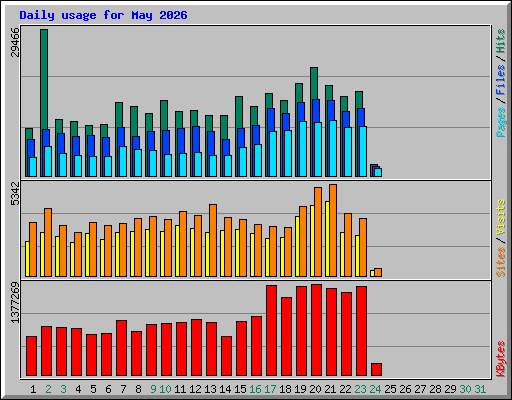The image size is (512, 400).
Task: Click day label 14 on the x-axis
Action: click(x=225, y=389)
